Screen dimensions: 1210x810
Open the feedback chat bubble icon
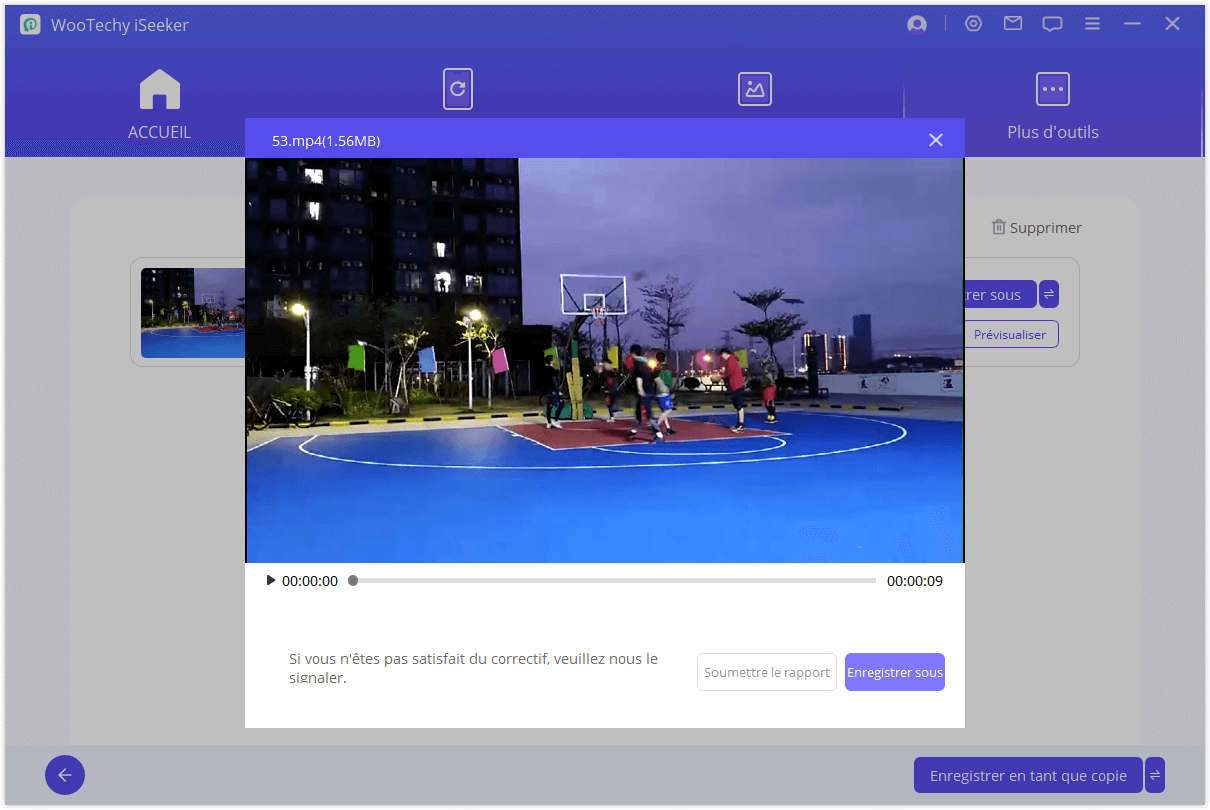point(1052,24)
